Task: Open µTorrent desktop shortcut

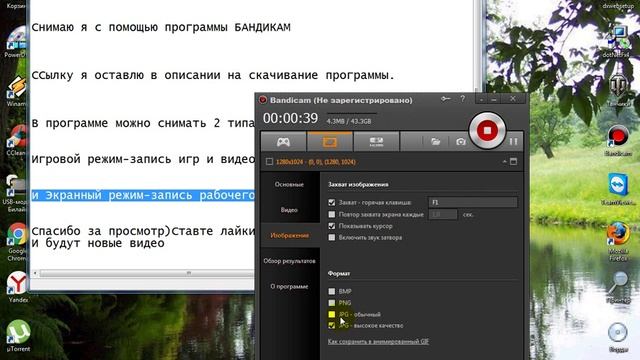Action: 18,336
